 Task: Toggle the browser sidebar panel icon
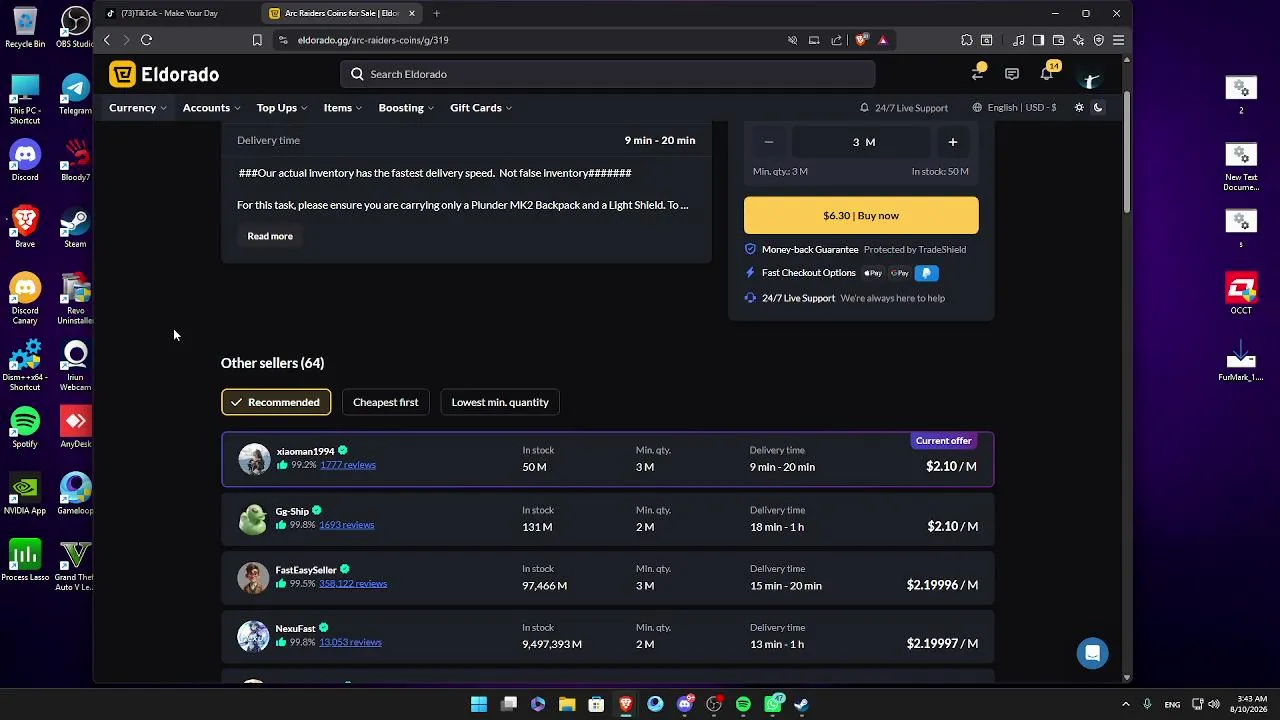pyautogui.click(x=1038, y=40)
